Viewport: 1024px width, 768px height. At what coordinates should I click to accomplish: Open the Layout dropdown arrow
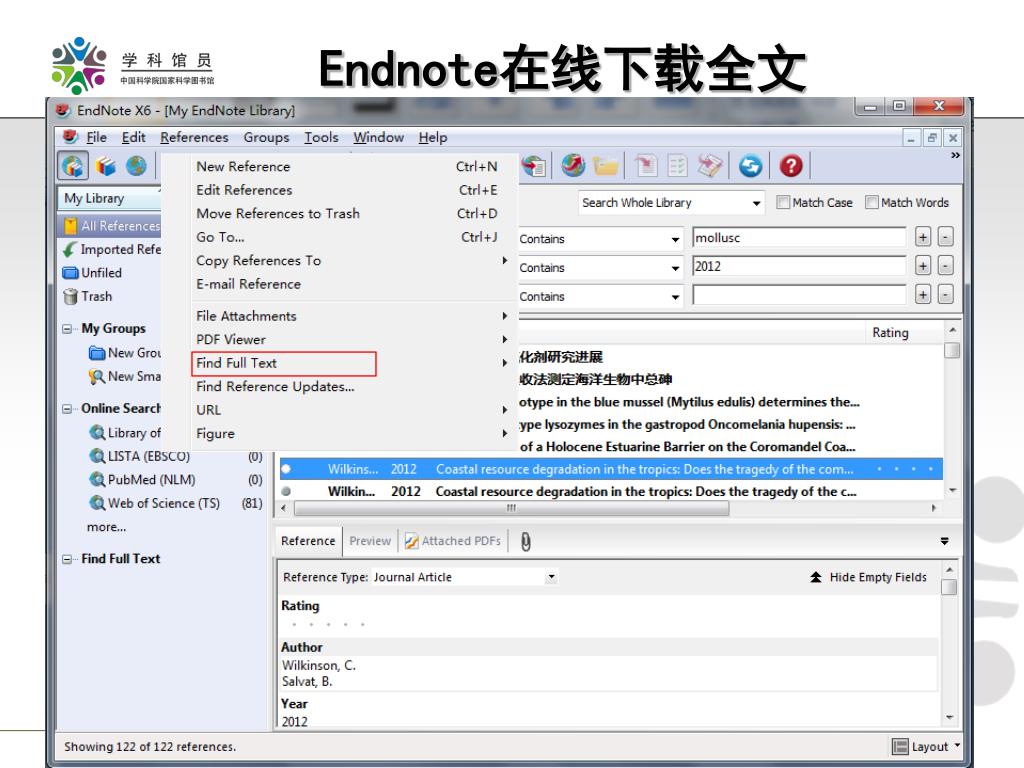[x=957, y=745]
